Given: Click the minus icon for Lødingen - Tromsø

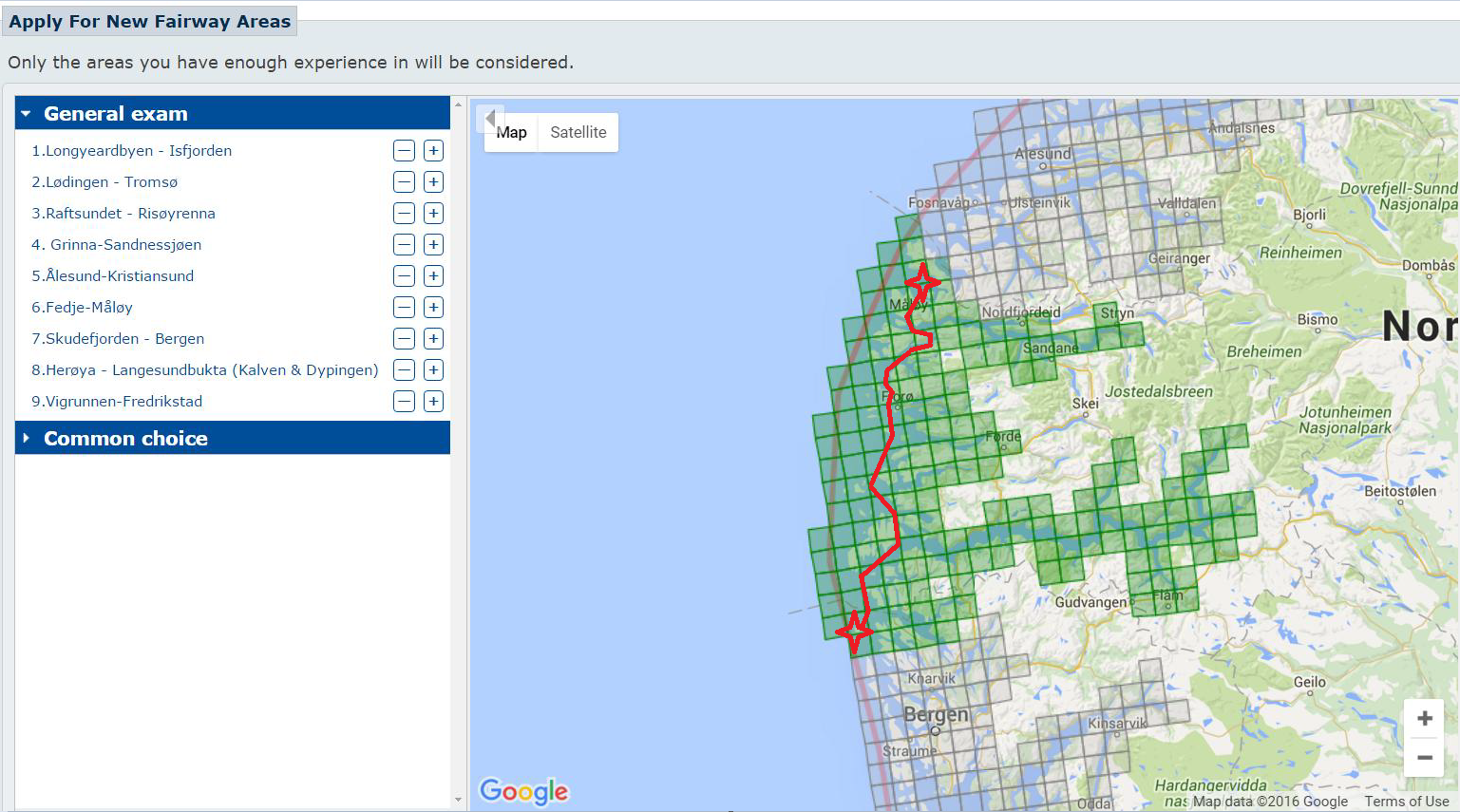Looking at the screenshot, I should coord(404,182).
